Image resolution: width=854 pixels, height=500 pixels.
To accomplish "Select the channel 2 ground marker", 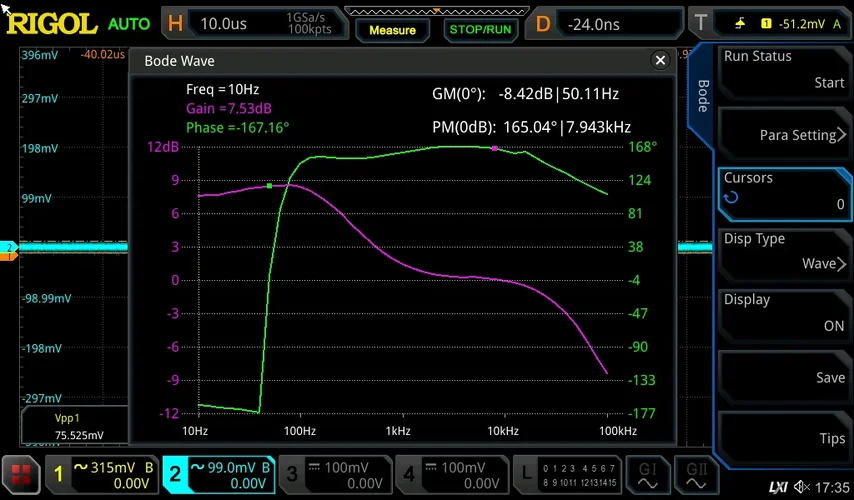I will [9, 247].
